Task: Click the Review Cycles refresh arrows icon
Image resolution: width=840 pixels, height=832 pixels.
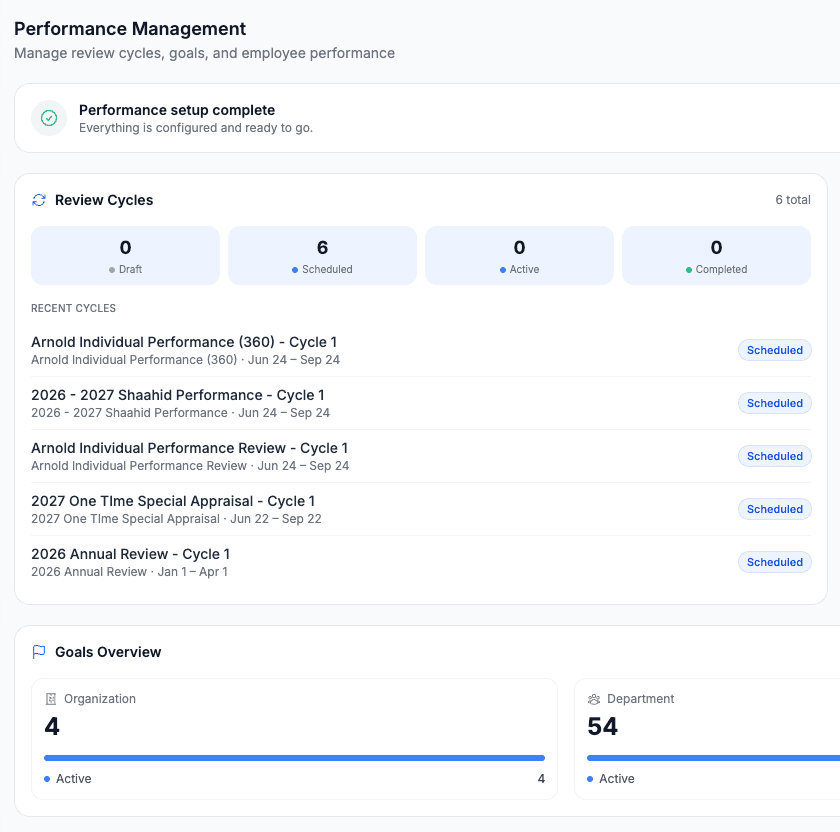Action: 39,200
